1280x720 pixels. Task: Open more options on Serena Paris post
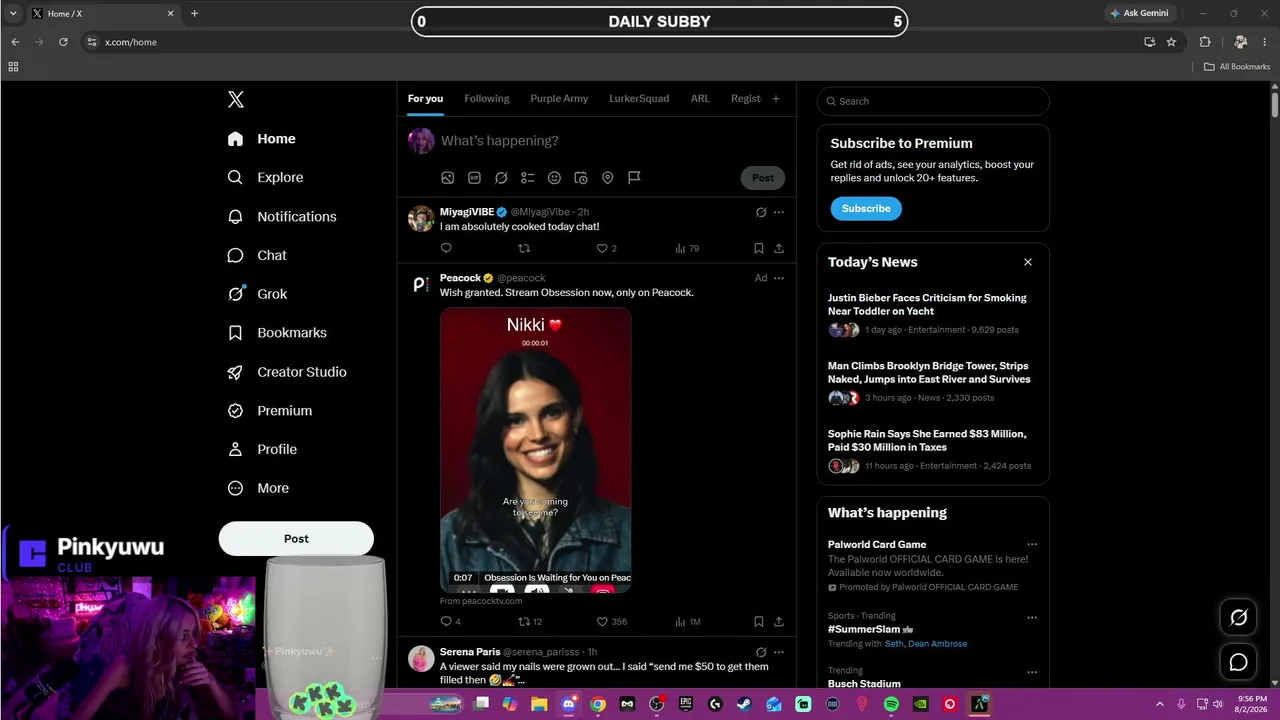point(779,652)
